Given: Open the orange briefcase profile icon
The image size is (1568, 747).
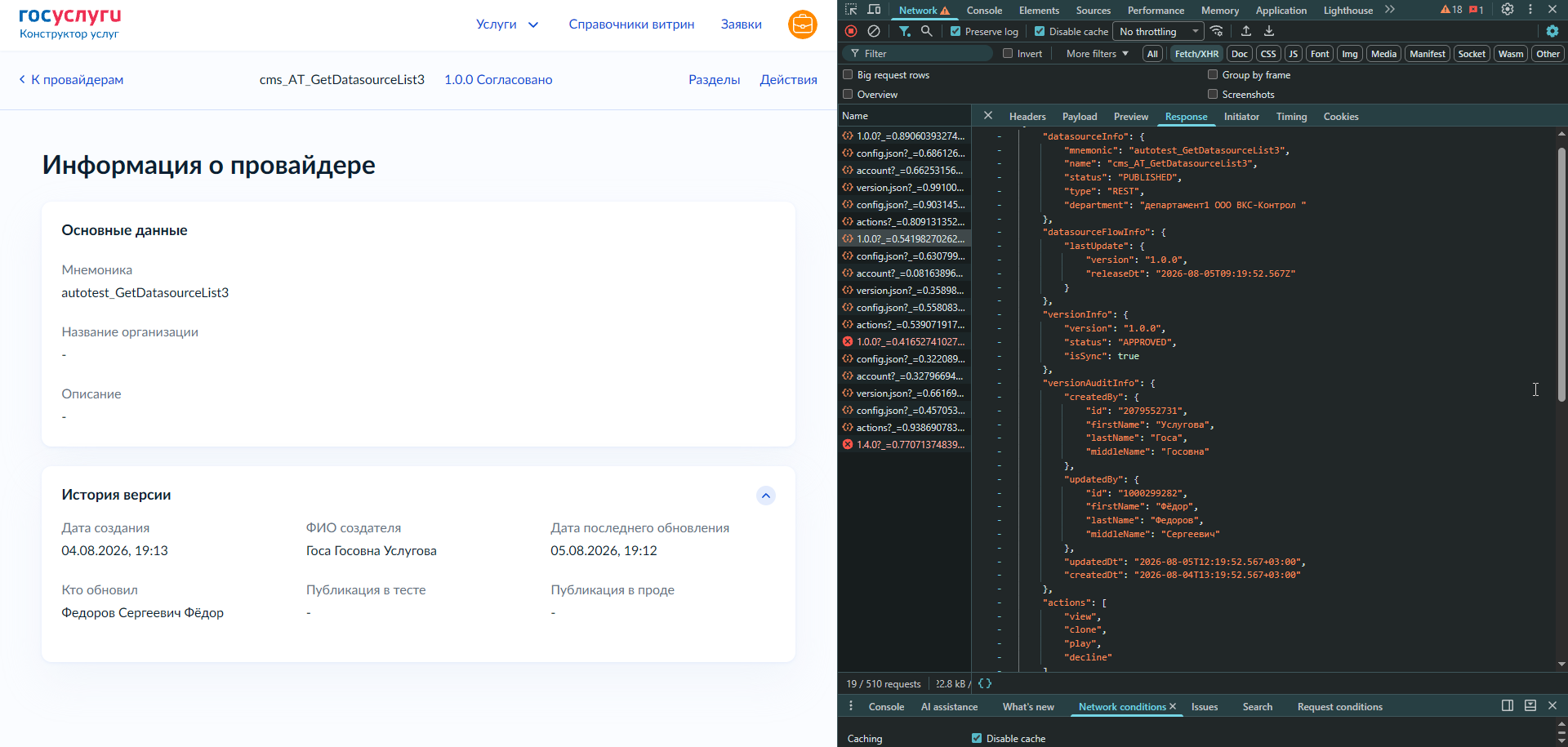Looking at the screenshot, I should [802, 24].
